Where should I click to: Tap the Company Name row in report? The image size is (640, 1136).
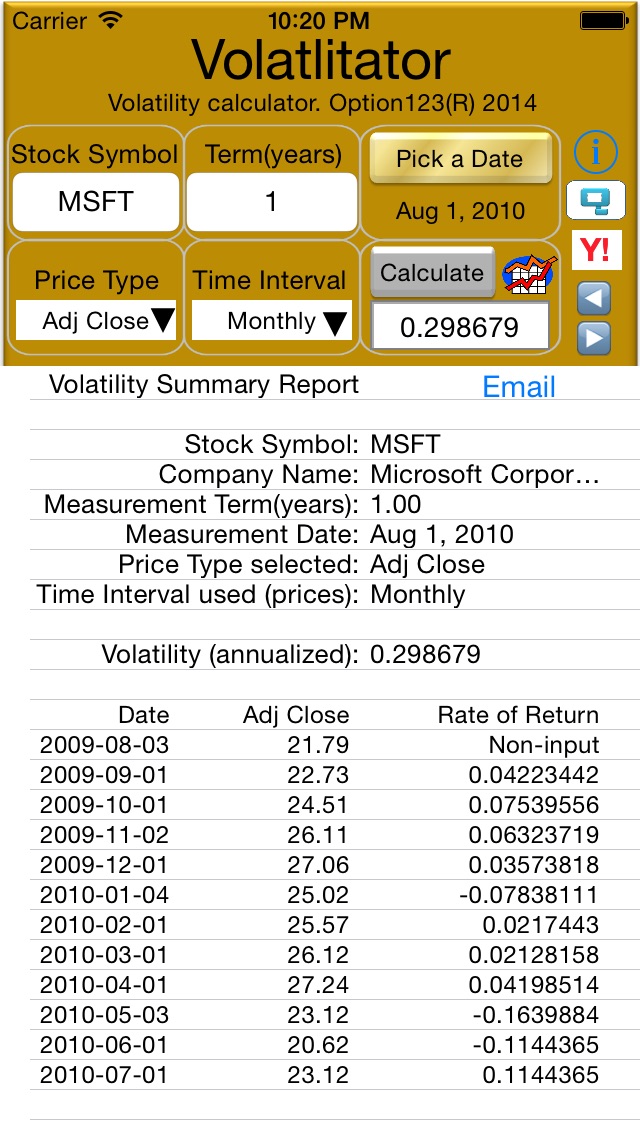tap(319, 474)
